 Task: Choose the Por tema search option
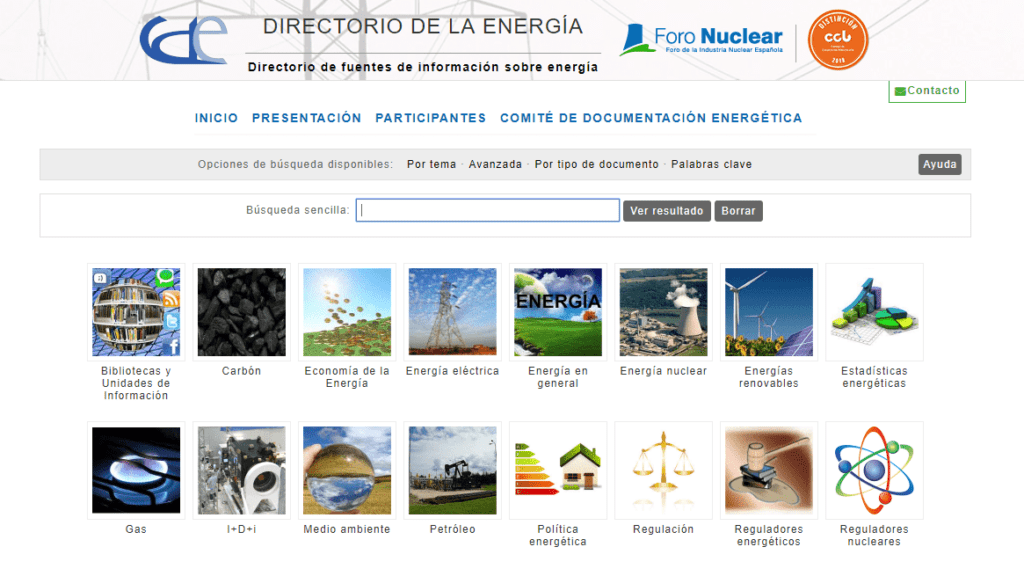point(432,165)
